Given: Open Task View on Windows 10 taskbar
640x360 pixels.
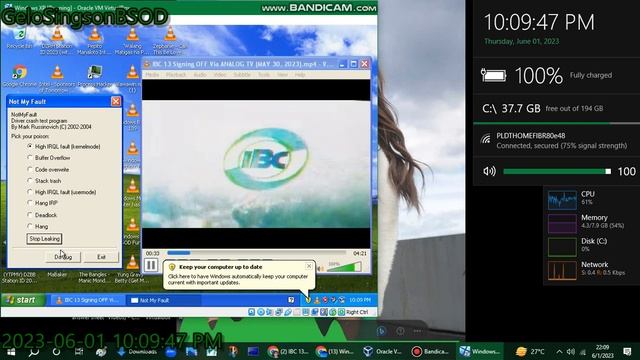Looking at the screenshot, I should (x=79, y=351).
